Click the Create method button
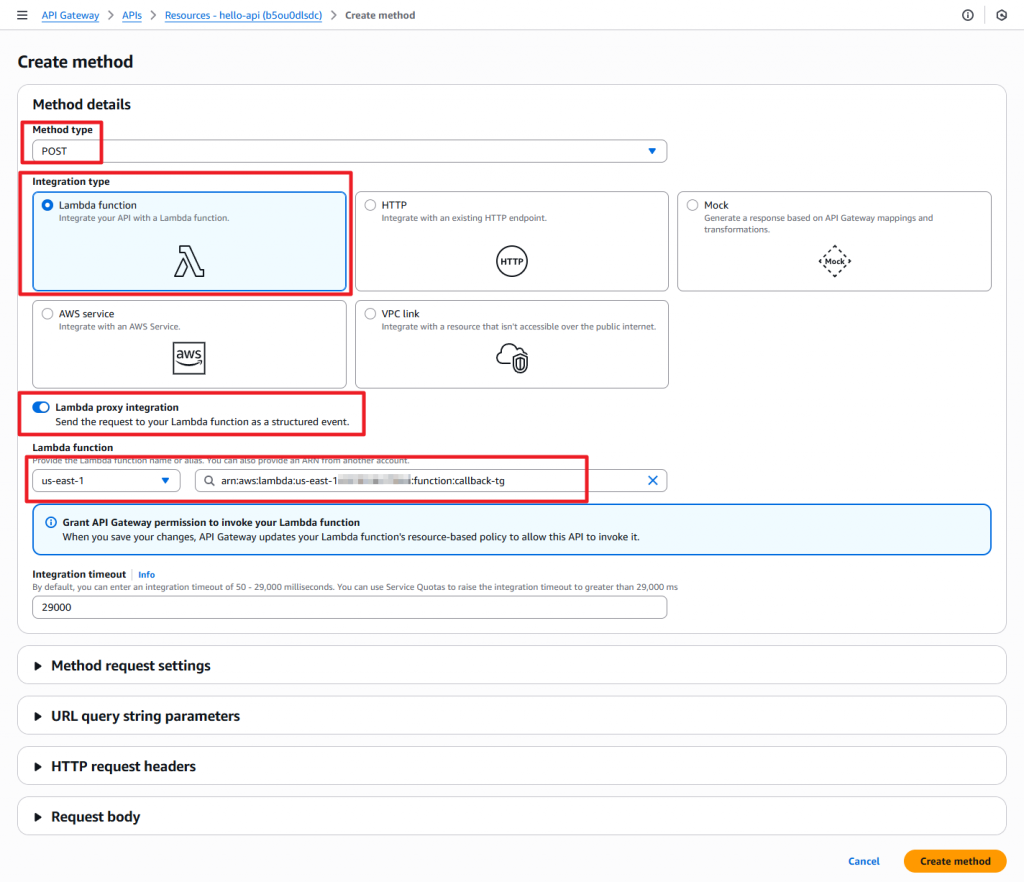This screenshot has height=882, width=1024. click(x=955, y=861)
